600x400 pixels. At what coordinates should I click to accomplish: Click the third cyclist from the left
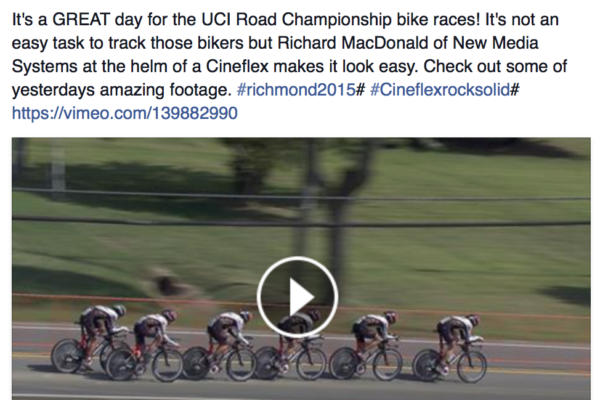pyautogui.click(x=228, y=340)
